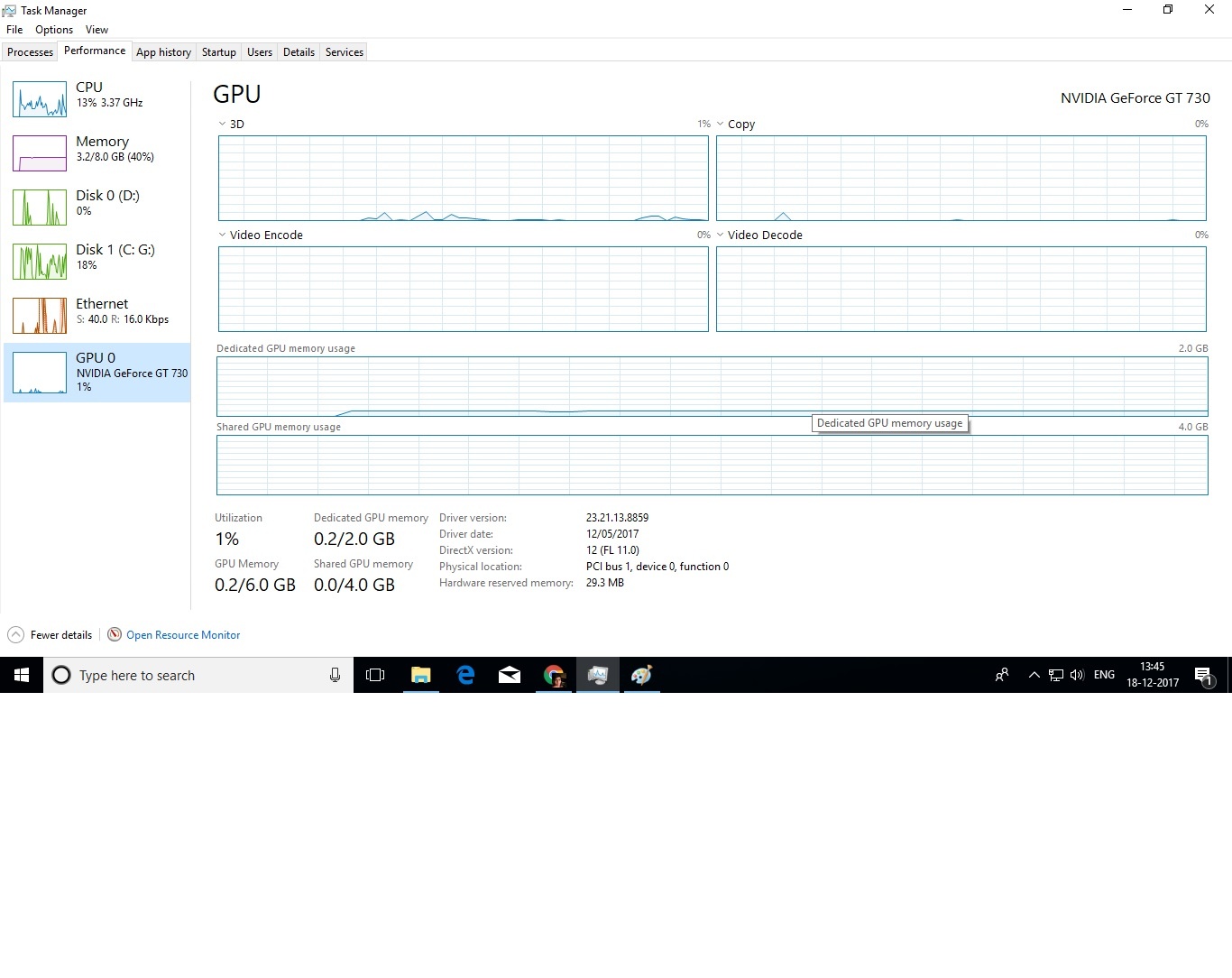Screen dimensions: 1232x978
Task: Open the Copy graph engine dropdown
Action: click(x=720, y=124)
